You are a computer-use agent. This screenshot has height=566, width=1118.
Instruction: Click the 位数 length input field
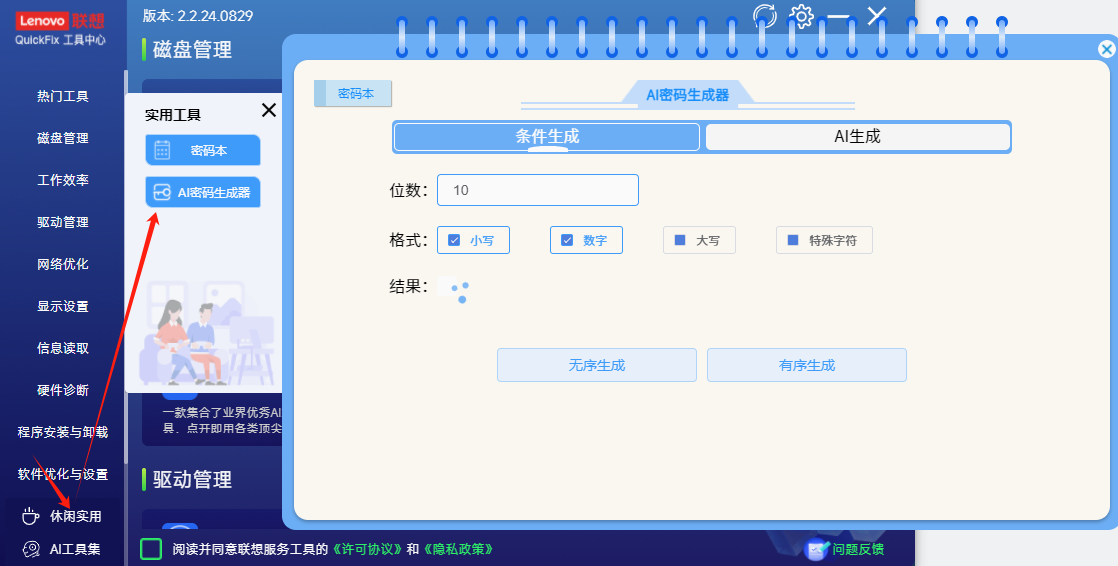537,190
